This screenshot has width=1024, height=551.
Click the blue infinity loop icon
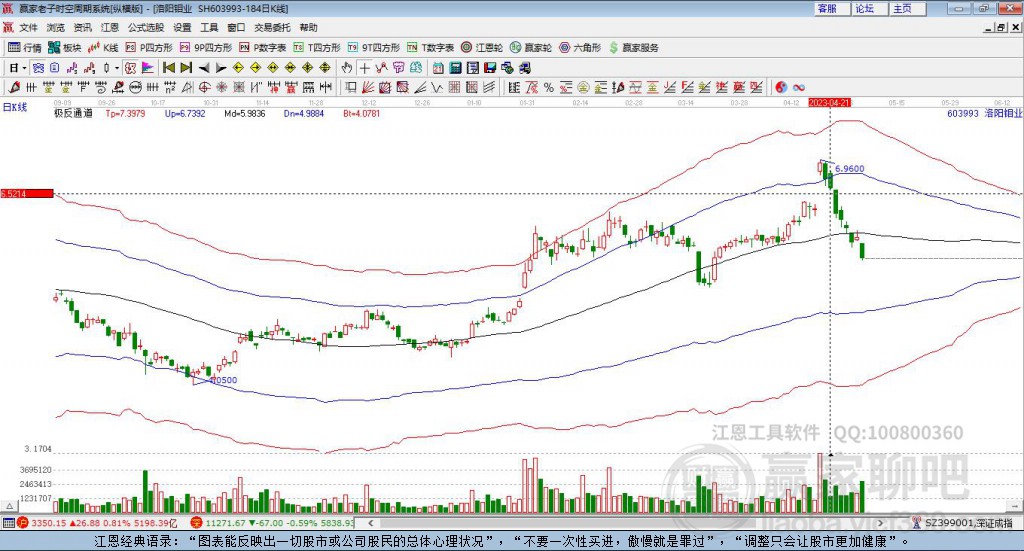pos(799,87)
